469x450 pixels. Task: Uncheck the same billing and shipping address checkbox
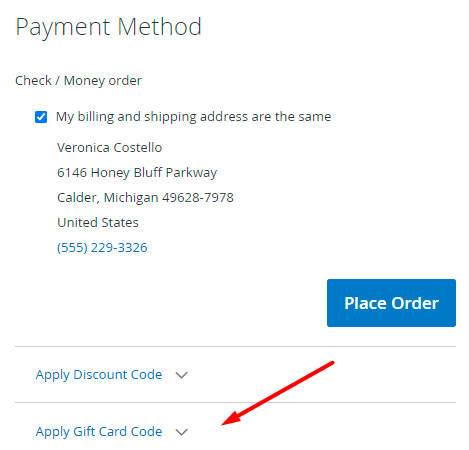41,117
